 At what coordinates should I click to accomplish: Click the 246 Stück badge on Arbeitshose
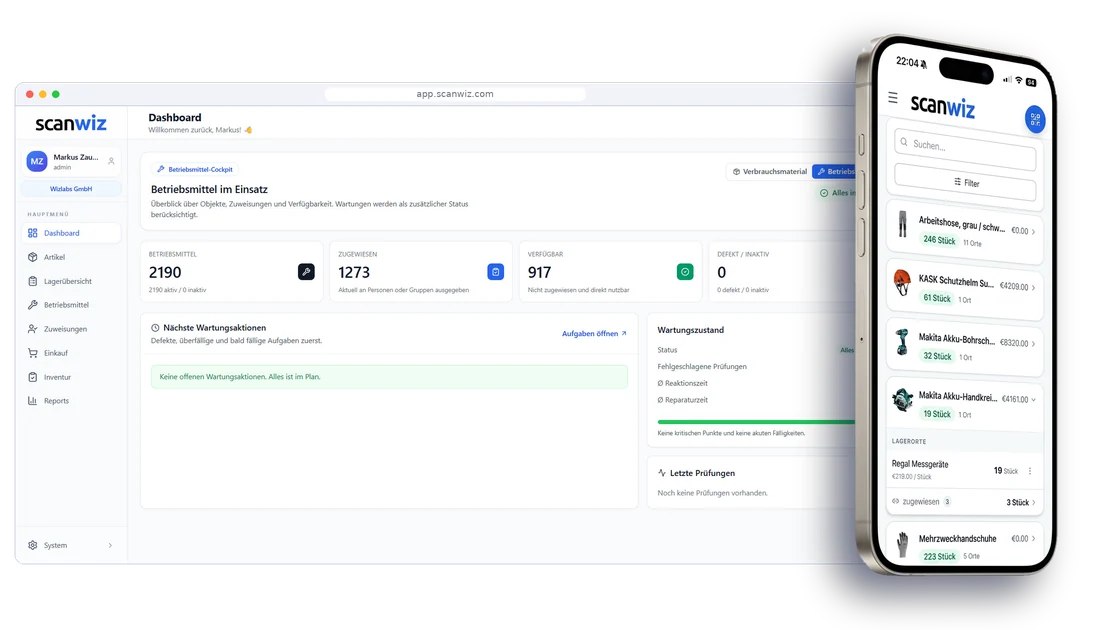tap(939, 240)
